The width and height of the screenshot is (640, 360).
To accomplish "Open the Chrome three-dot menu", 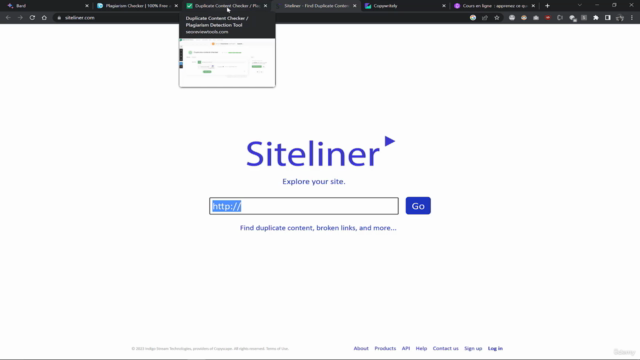I will click(x=632, y=18).
